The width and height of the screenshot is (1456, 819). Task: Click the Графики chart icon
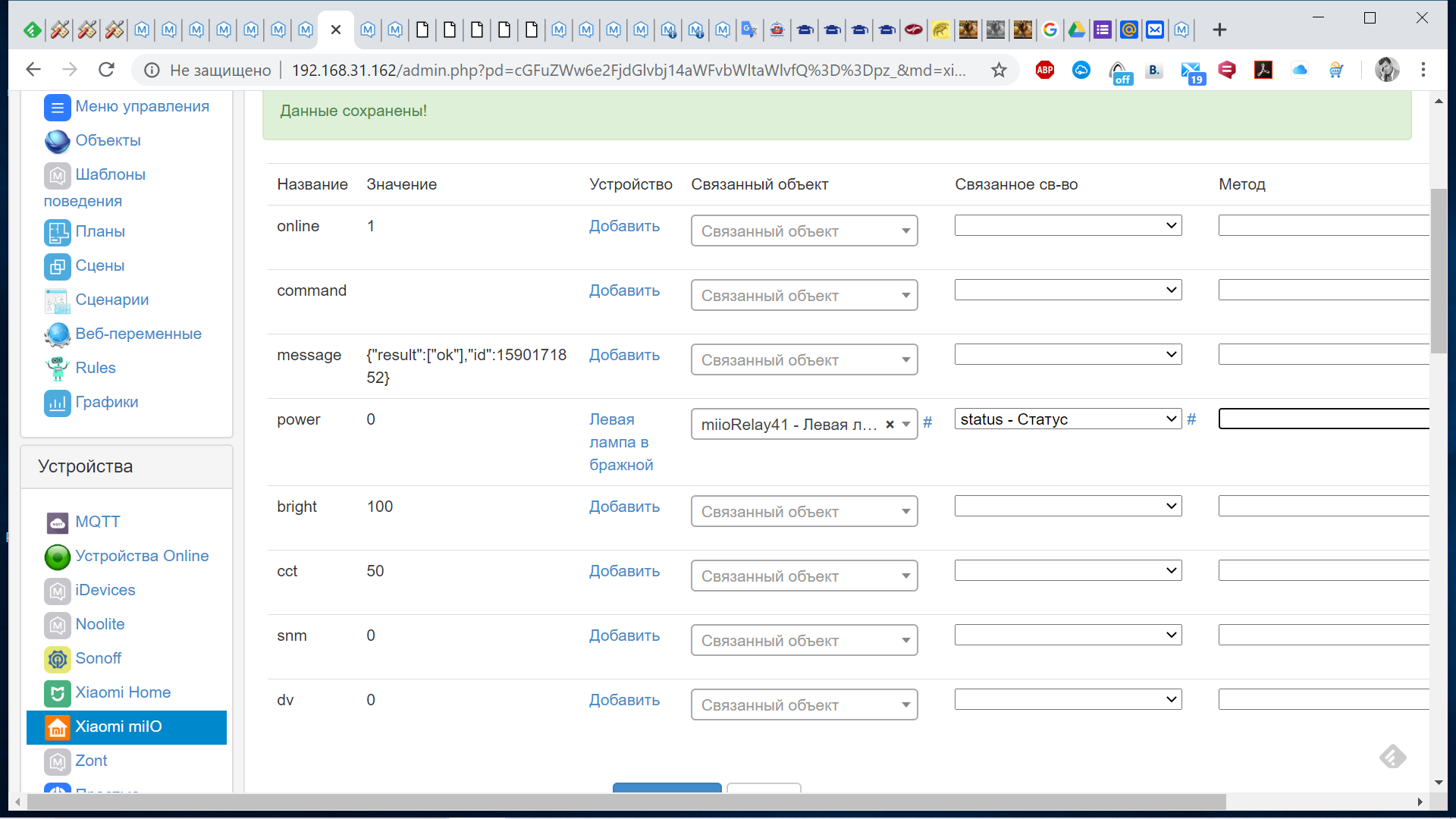coord(58,403)
